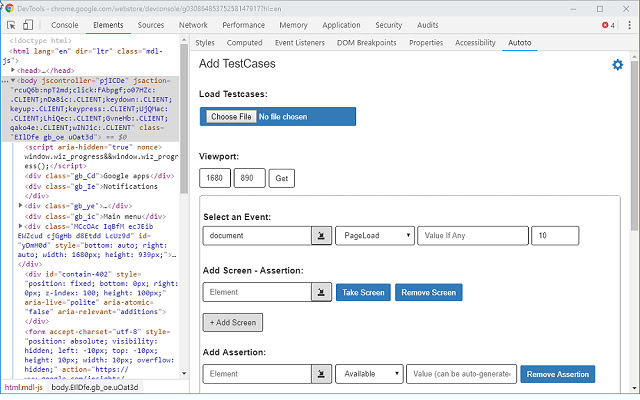Click the Chrome icon in title bar
This screenshot has height=400, width=640.
pos(9,8)
